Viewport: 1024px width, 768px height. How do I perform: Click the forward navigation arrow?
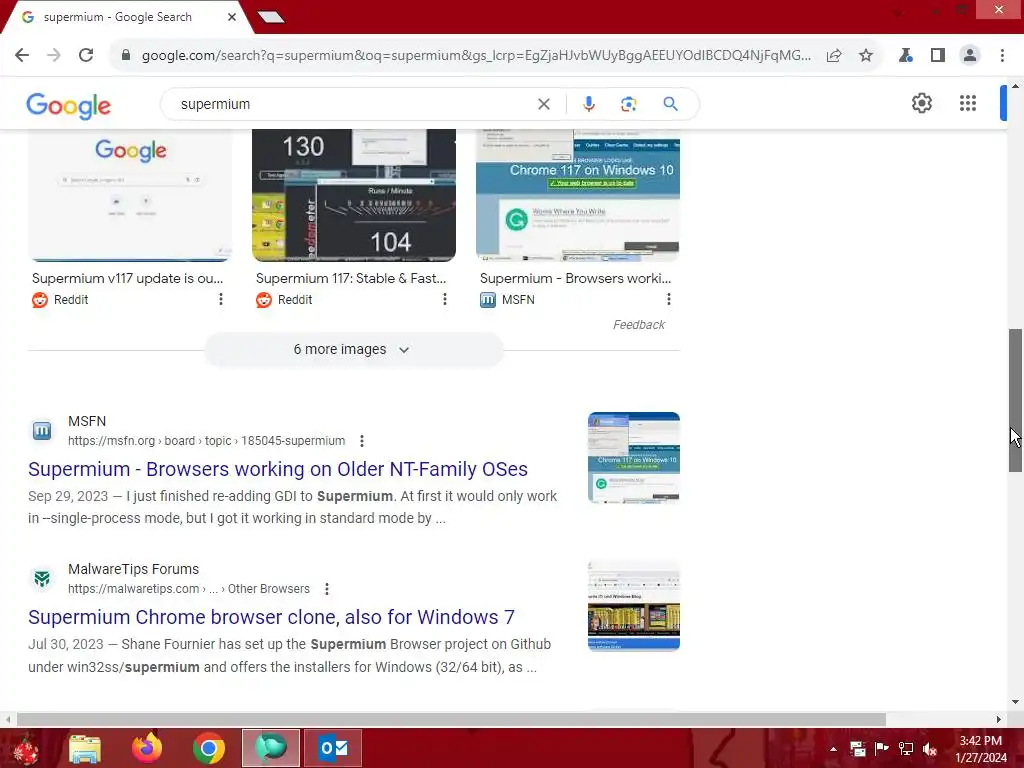(x=54, y=56)
